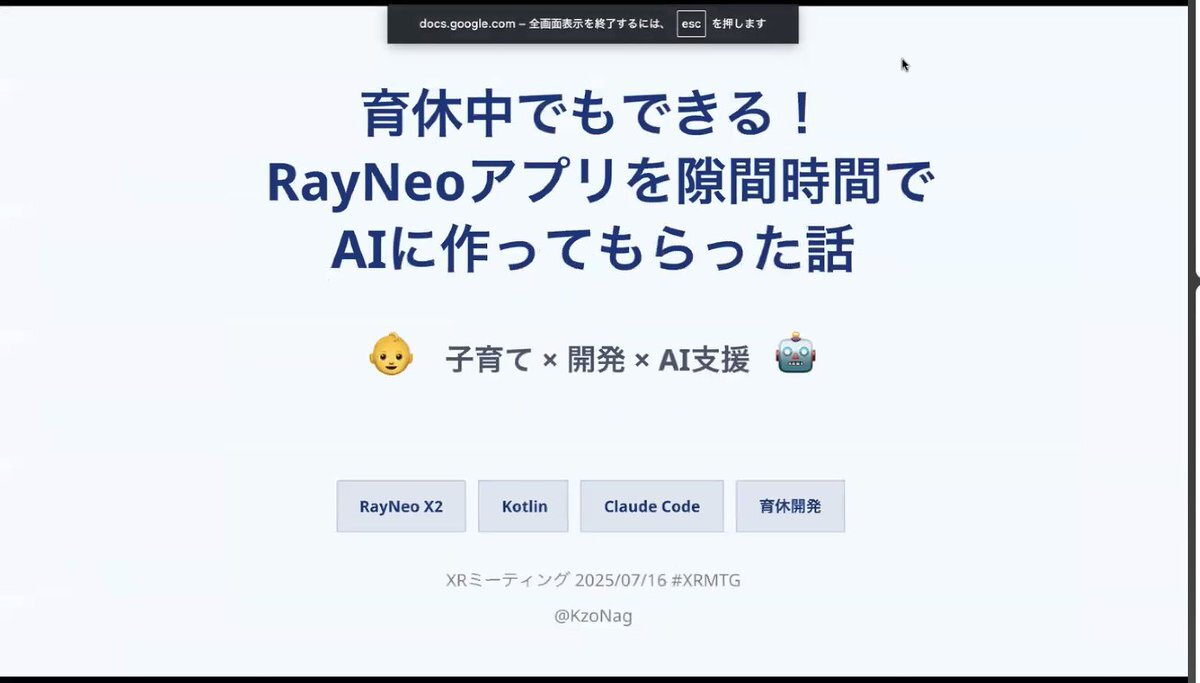Click the XRミーティング event text

[x=508, y=580]
